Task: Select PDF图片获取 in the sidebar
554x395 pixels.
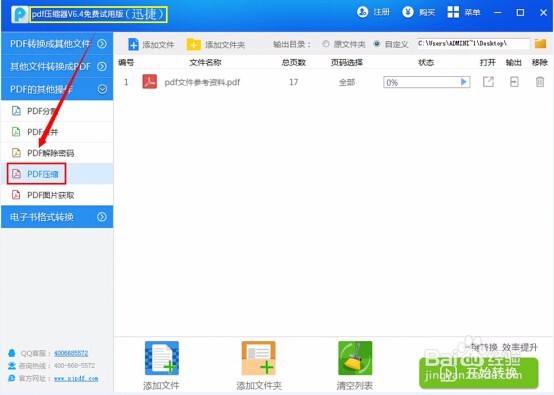Action: [57, 195]
